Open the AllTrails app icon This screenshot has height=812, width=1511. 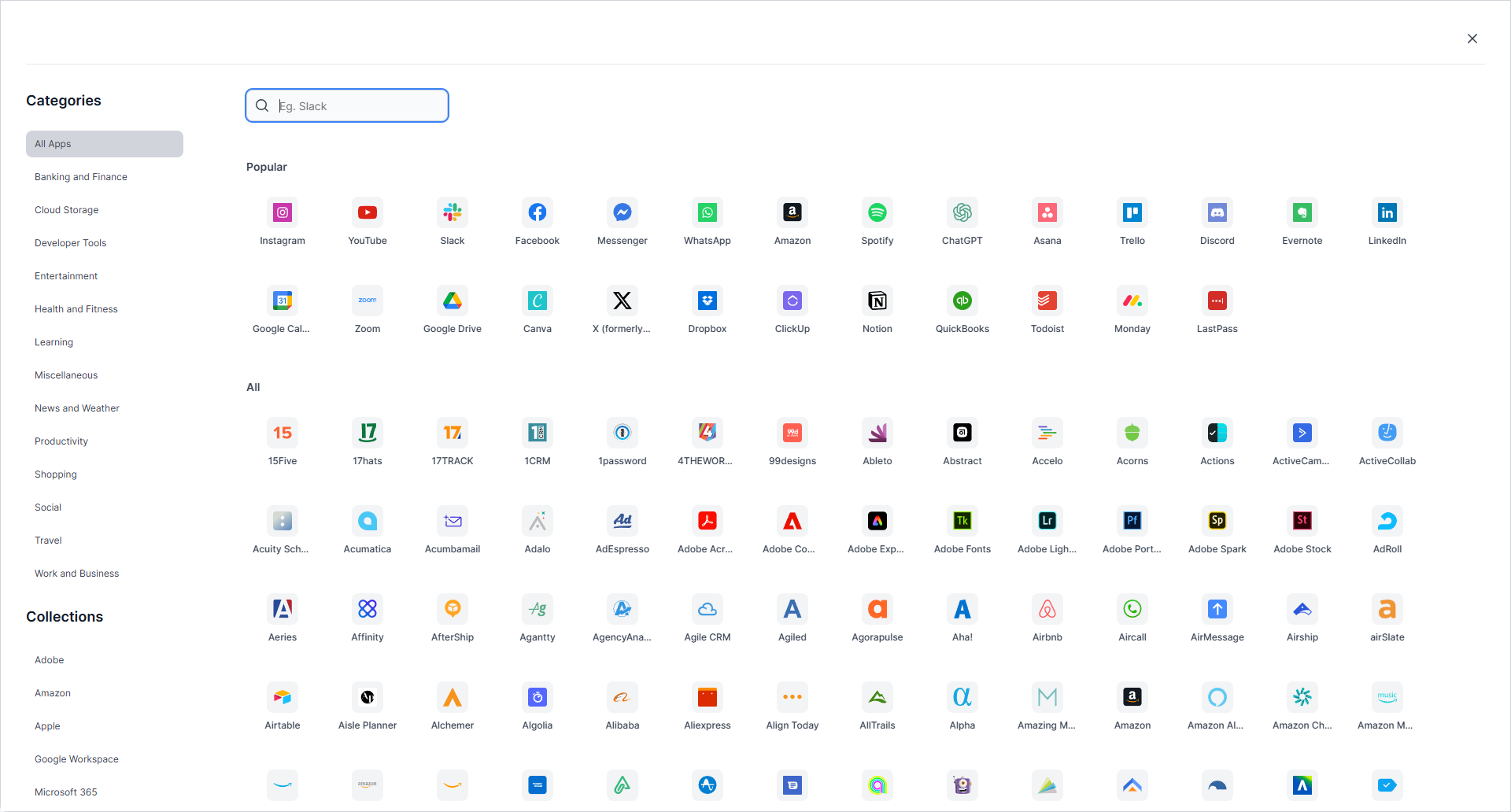(x=877, y=697)
